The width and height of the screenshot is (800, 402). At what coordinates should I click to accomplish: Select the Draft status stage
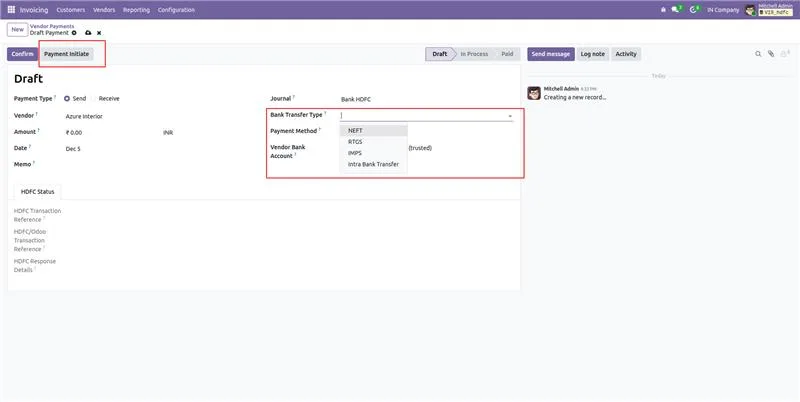pyautogui.click(x=440, y=54)
